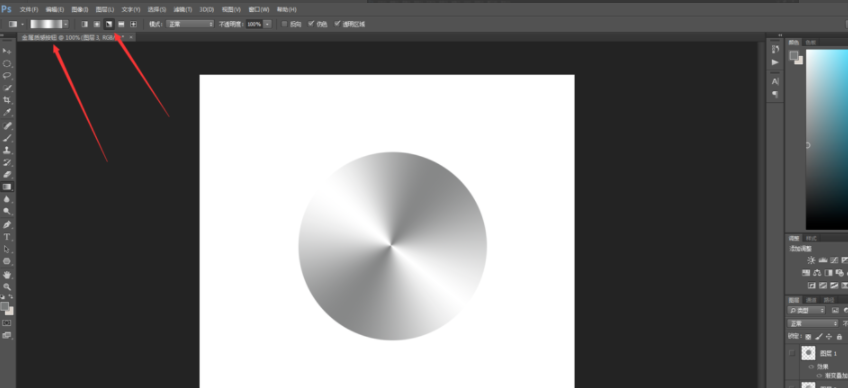
Task: Select the Pen tool
Action: pyautogui.click(x=7, y=225)
